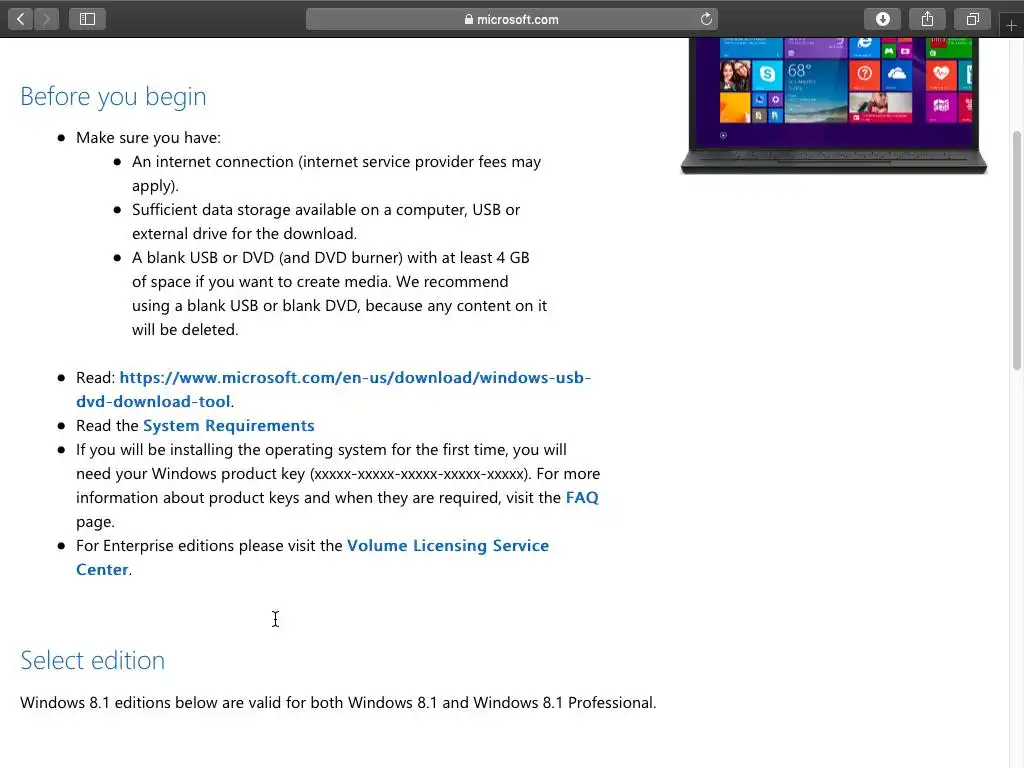The width and height of the screenshot is (1024, 768).
Task: Open the System Requirements link
Action: tap(229, 426)
